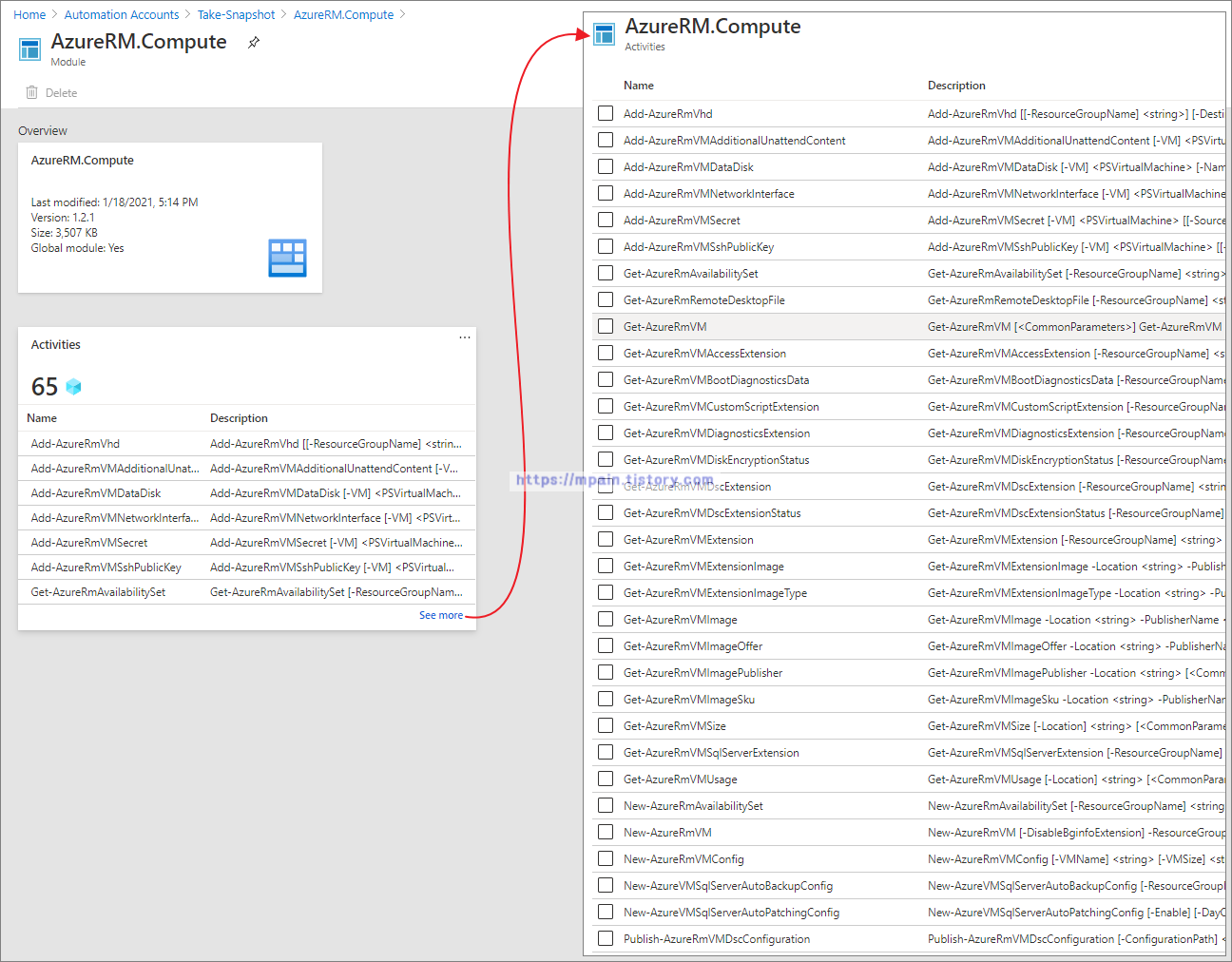Open Automation Accounts breadcrumb
1232x962 pixels.
[x=122, y=14]
